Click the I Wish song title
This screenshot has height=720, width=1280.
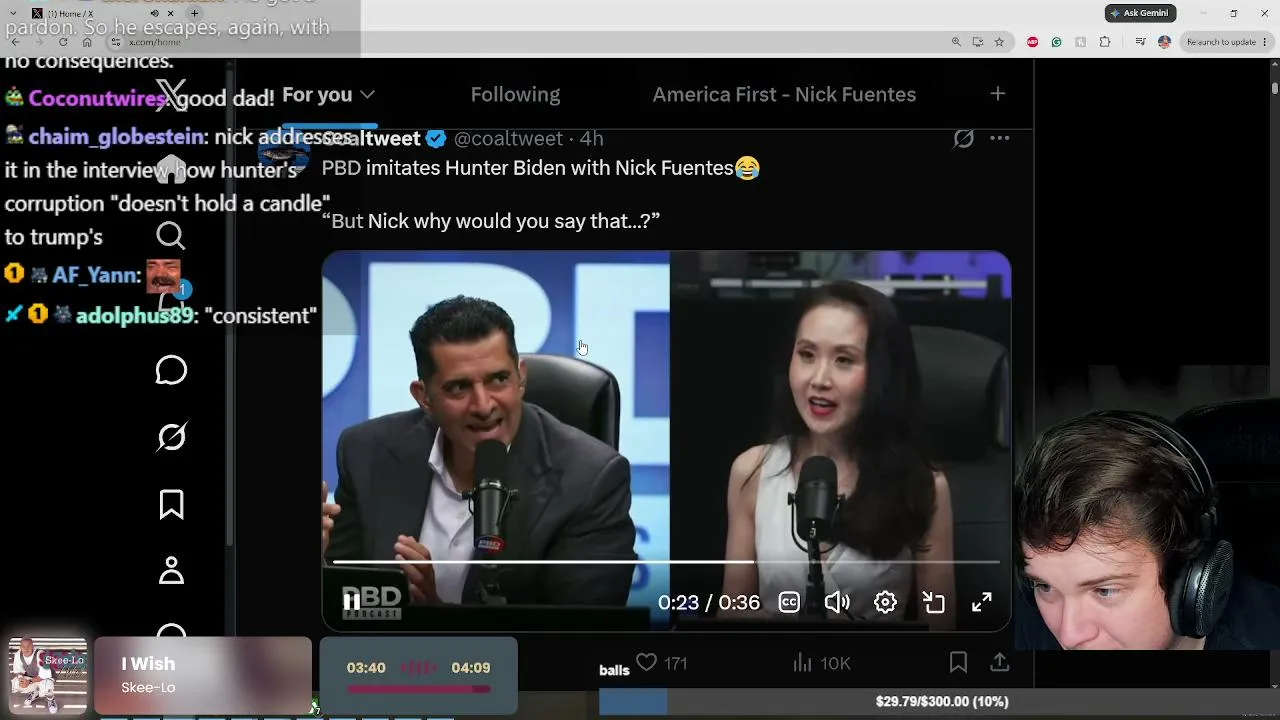tap(148, 664)
